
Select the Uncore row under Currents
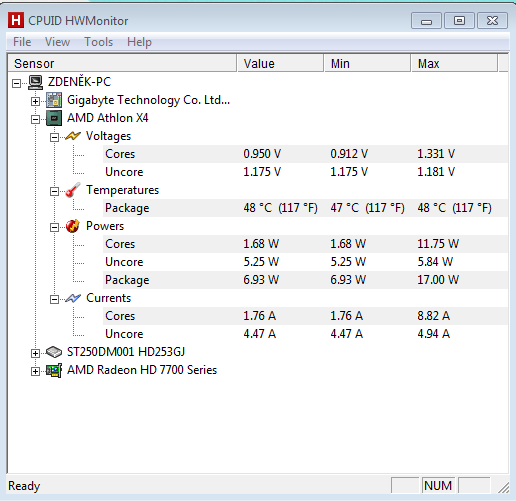[x=306, y=334]
